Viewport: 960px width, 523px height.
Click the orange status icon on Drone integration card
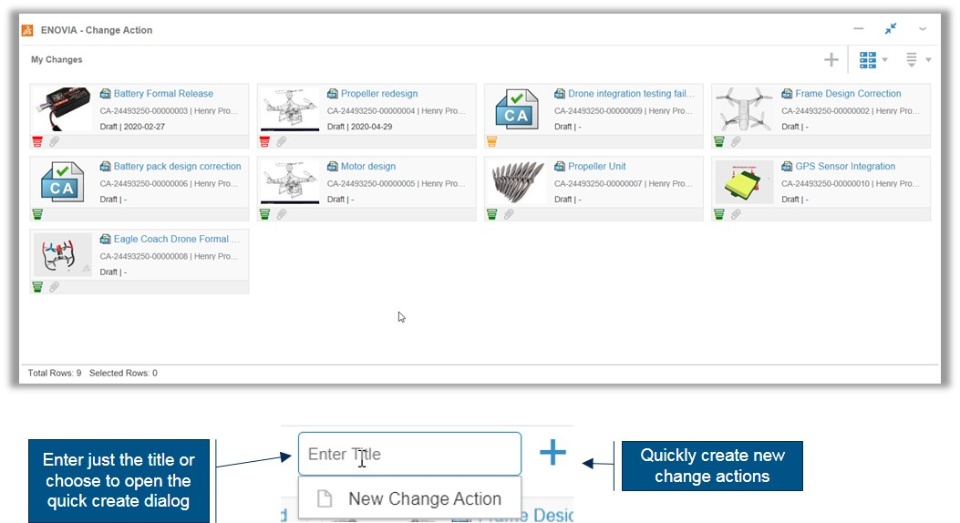pos(492,142)
